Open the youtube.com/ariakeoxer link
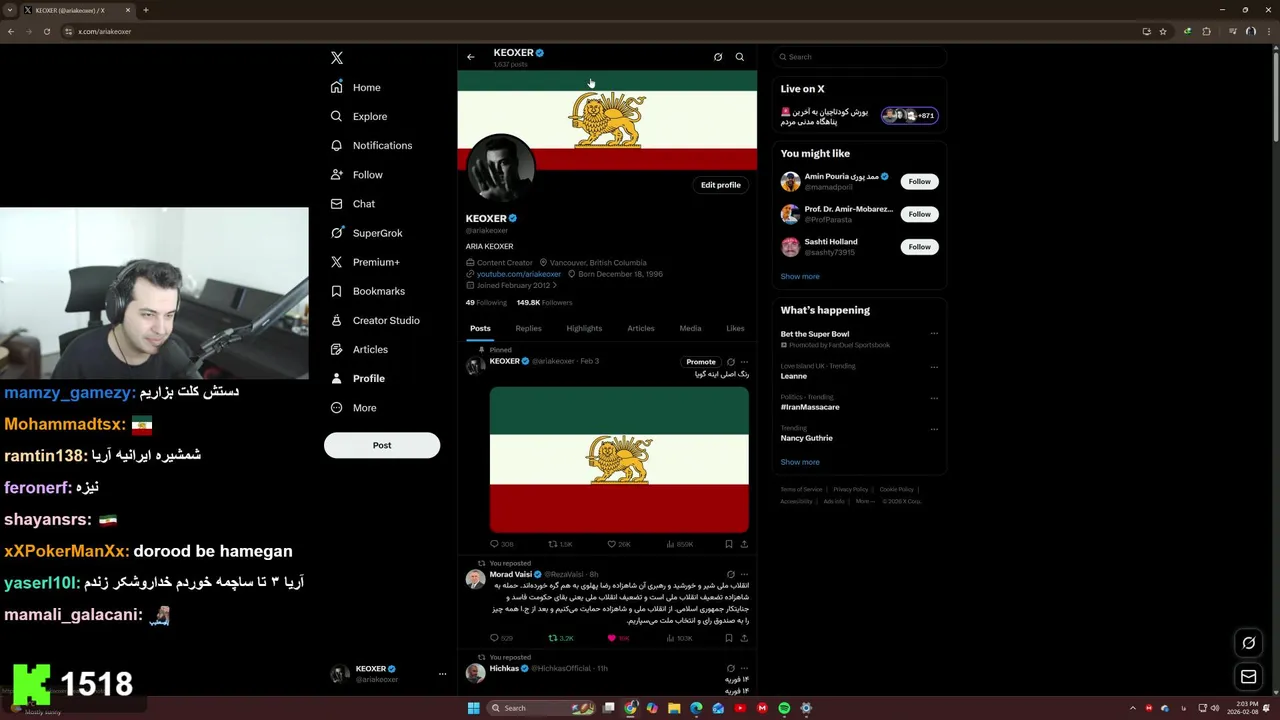 tap(518, 274)
